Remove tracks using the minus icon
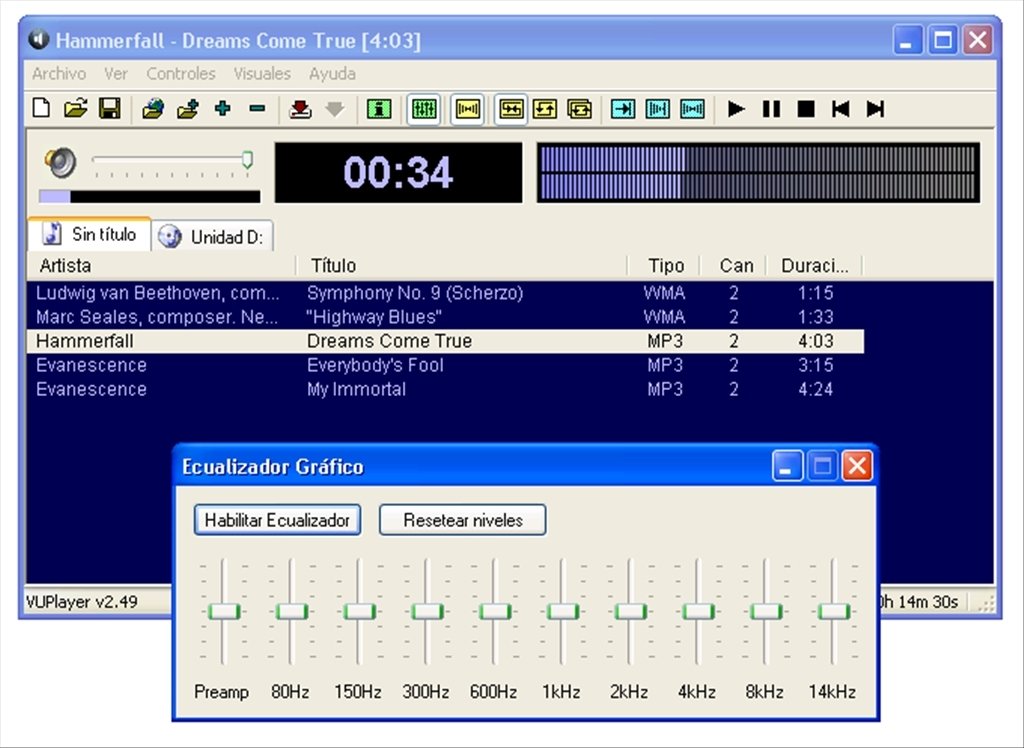Screen dimensions: 1024x748 coord(257,108)
